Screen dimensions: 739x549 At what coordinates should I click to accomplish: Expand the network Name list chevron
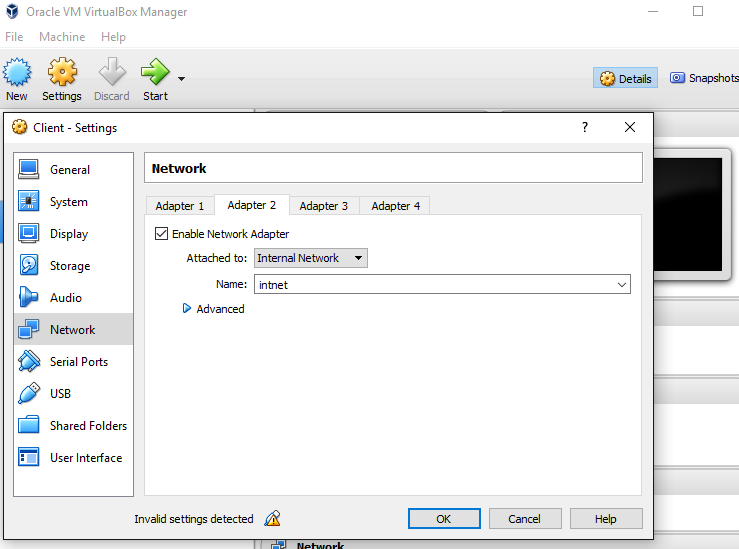622,285
